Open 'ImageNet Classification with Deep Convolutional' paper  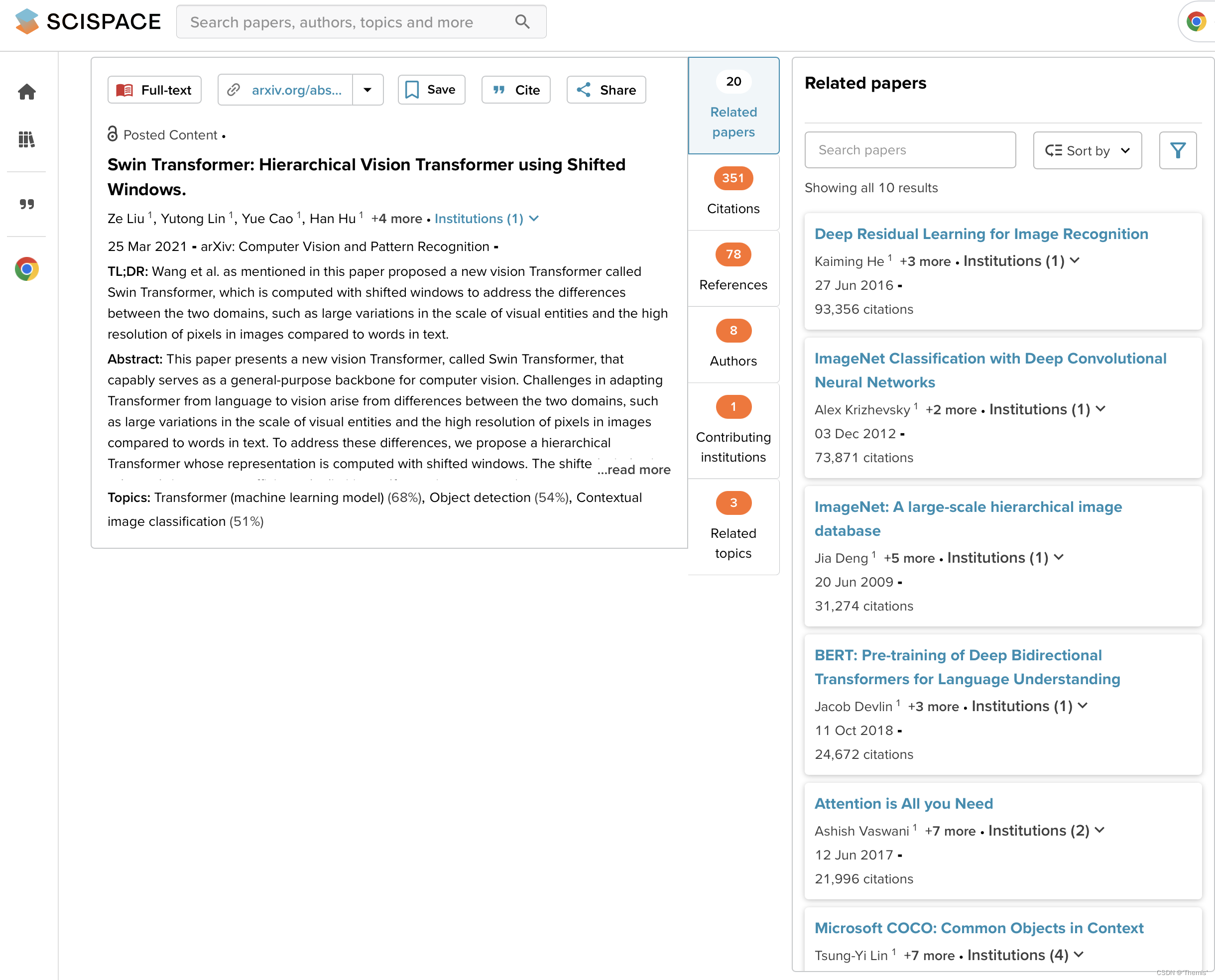coord(990,370)
